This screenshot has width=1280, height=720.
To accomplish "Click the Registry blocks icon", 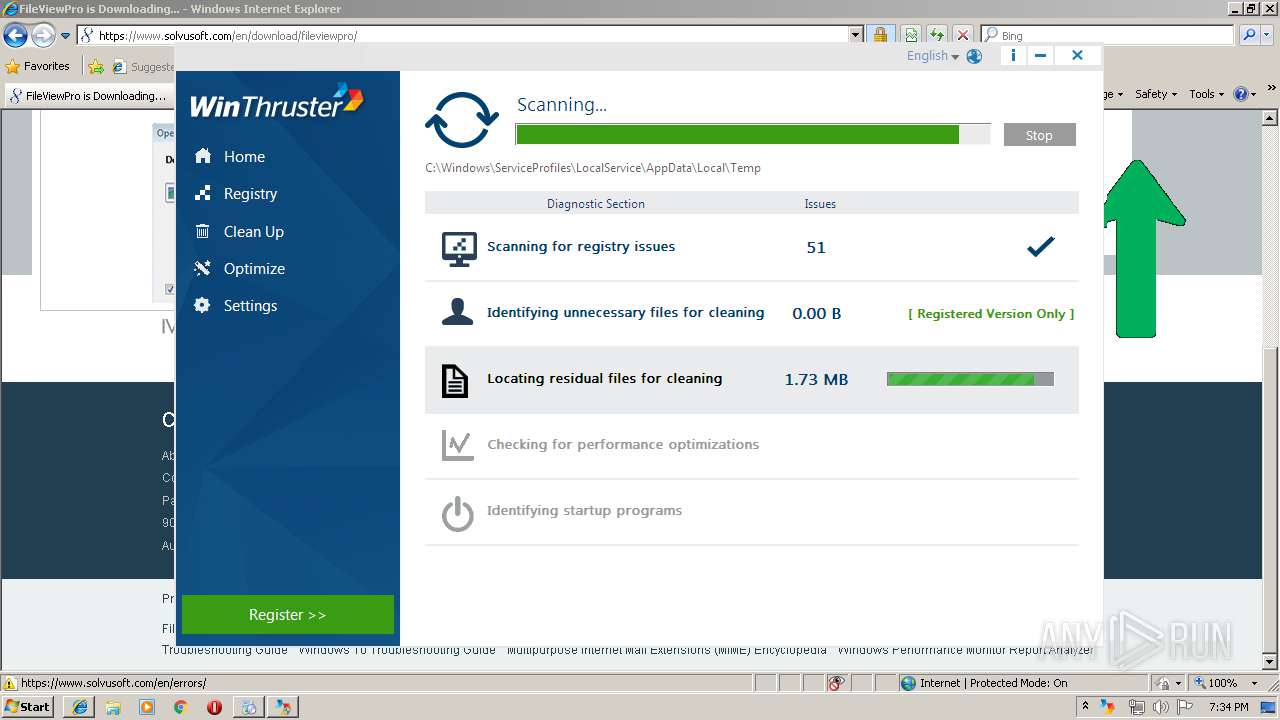I will [x=203, y=194].
